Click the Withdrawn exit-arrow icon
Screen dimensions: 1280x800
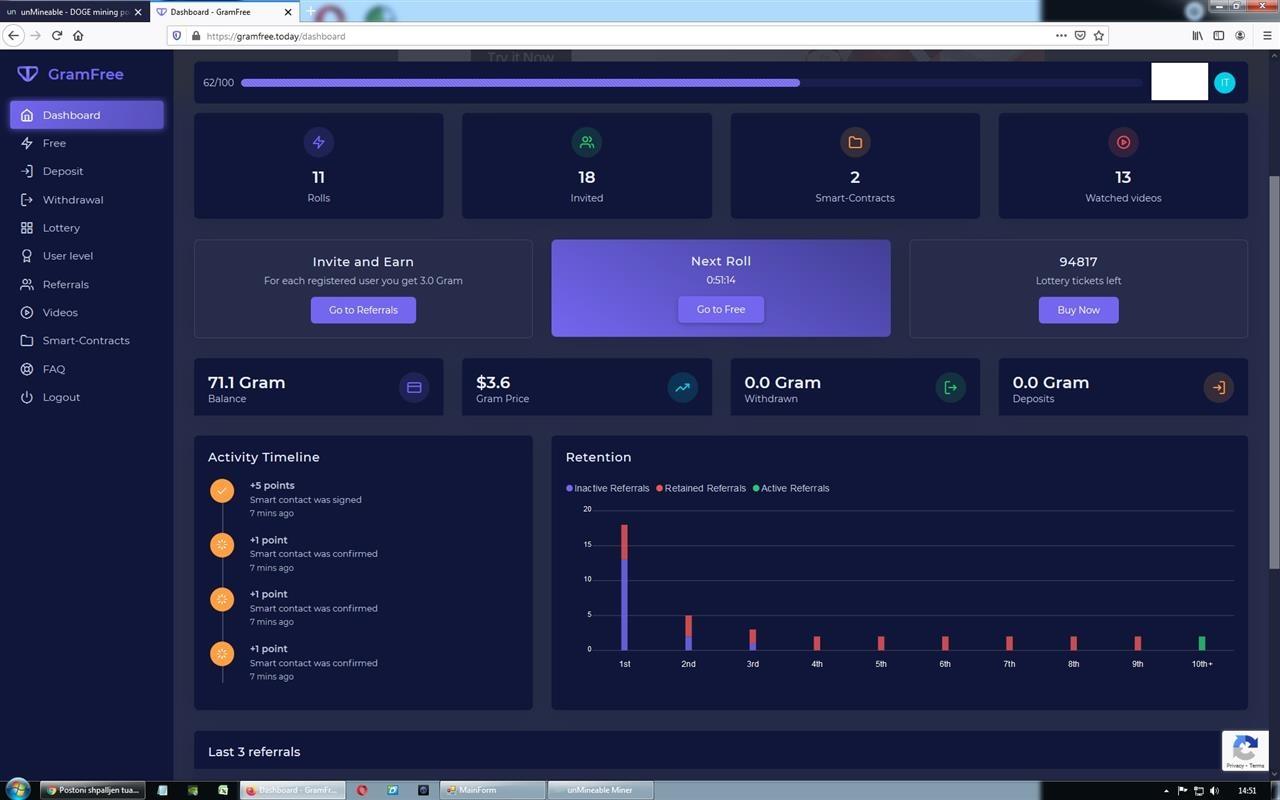coord(950,387)
